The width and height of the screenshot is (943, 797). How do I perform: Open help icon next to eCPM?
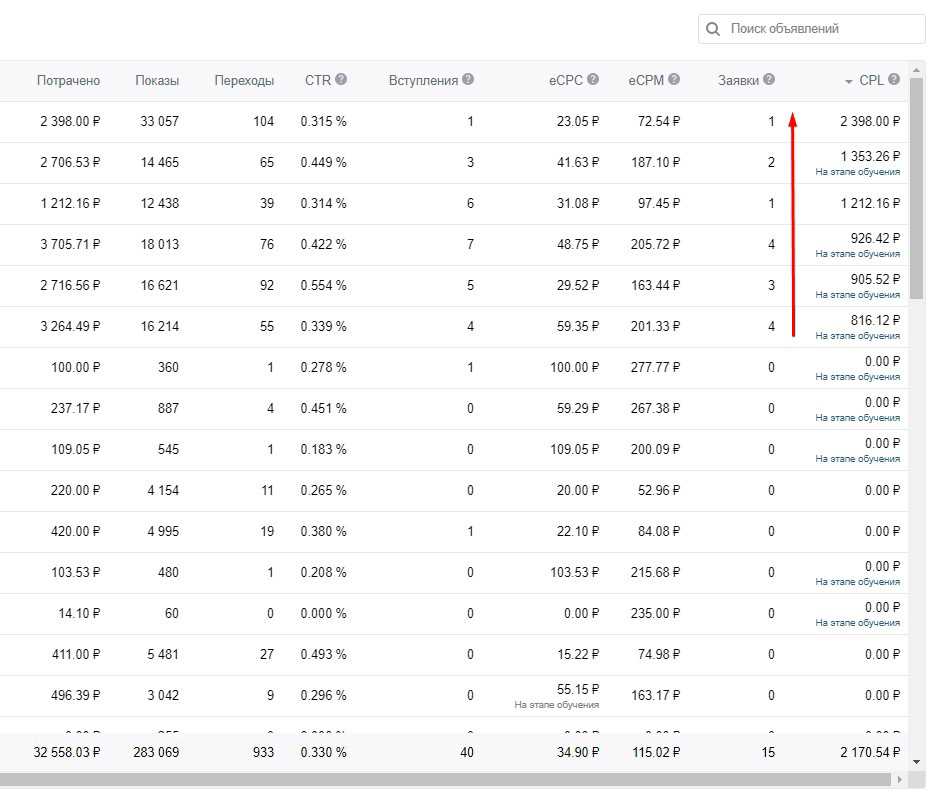tap(674, 79)
